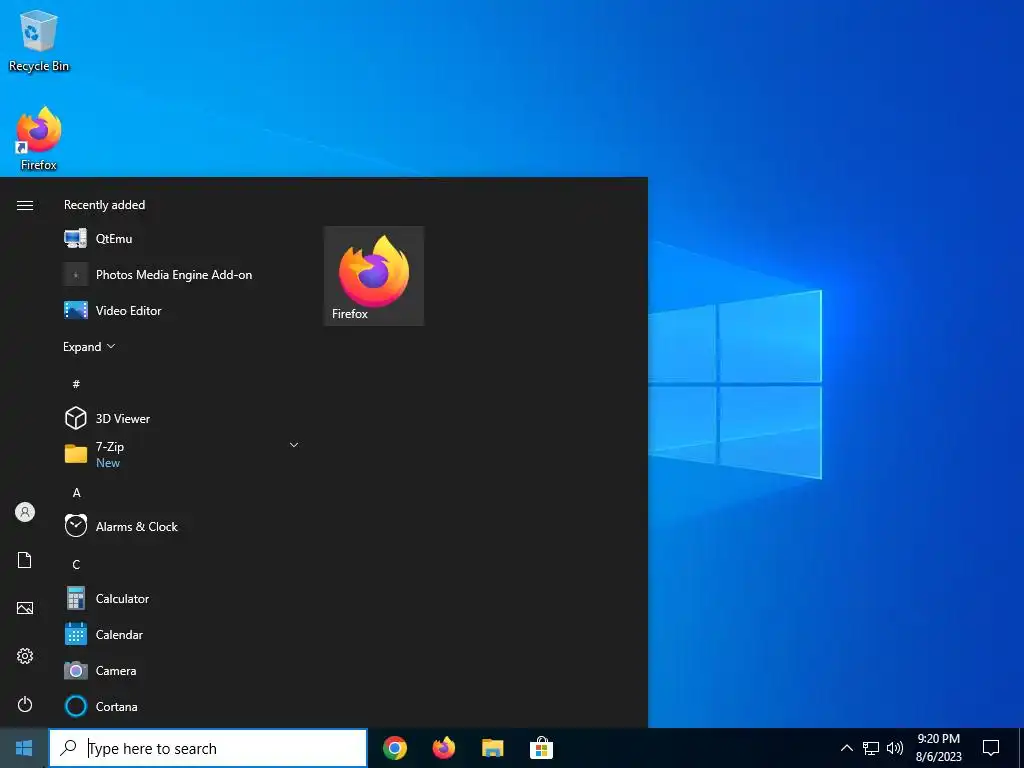Click the Windows Start button

[24, 748]
